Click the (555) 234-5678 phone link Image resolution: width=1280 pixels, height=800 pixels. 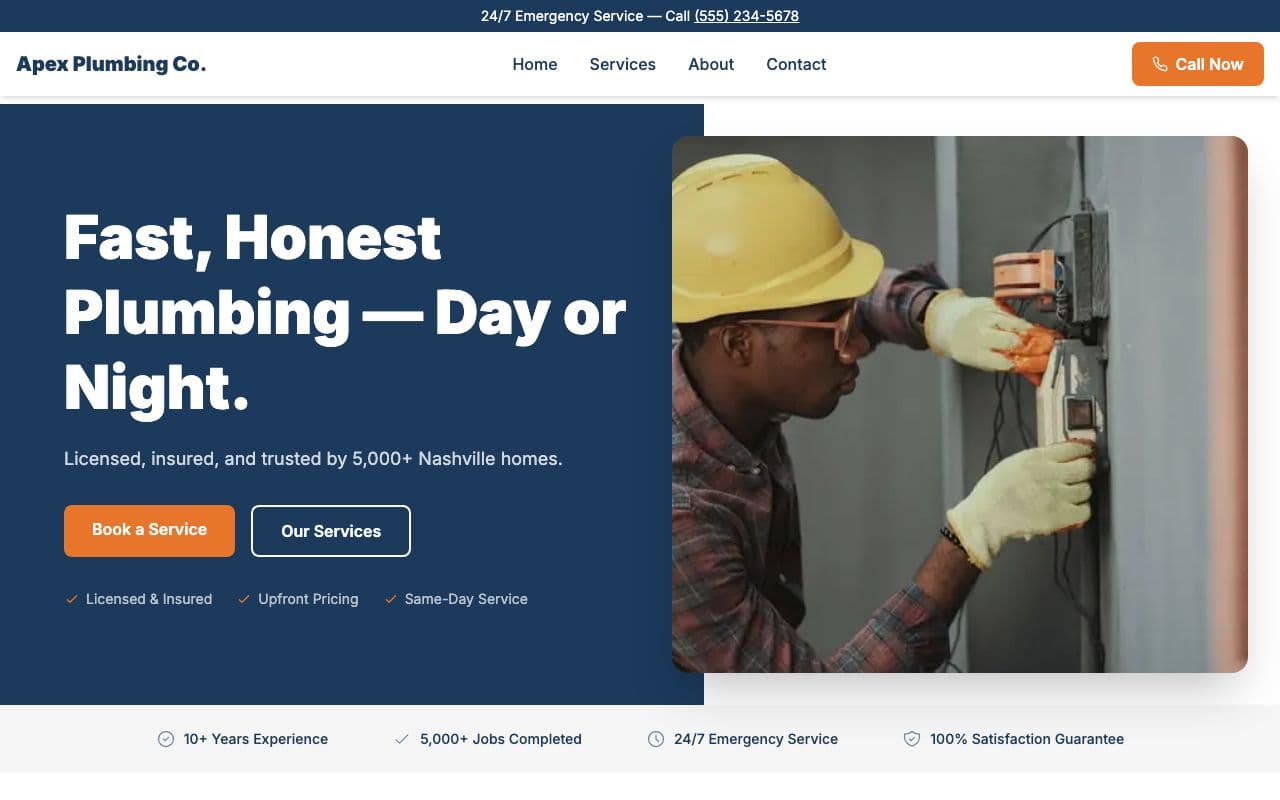pyautogui.click(x=746, y=16)
